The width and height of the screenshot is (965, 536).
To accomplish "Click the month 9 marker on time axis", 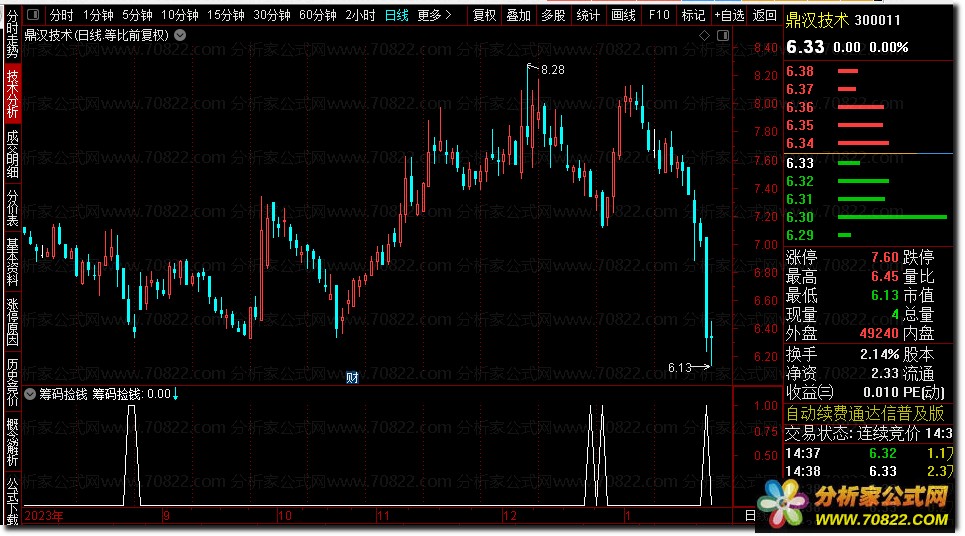I will point(166,516).
